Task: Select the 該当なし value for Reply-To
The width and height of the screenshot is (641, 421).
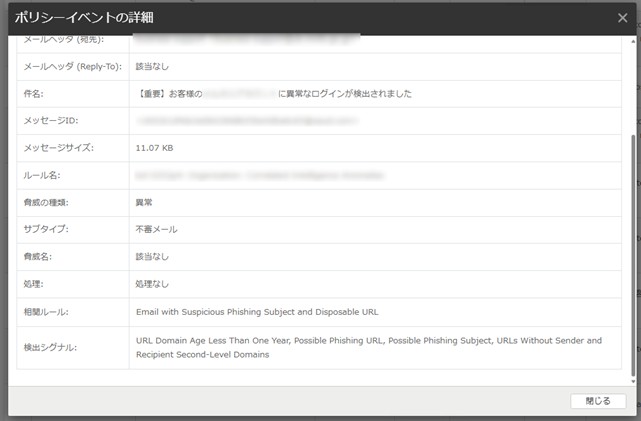Action: click(x=152, y=67)
